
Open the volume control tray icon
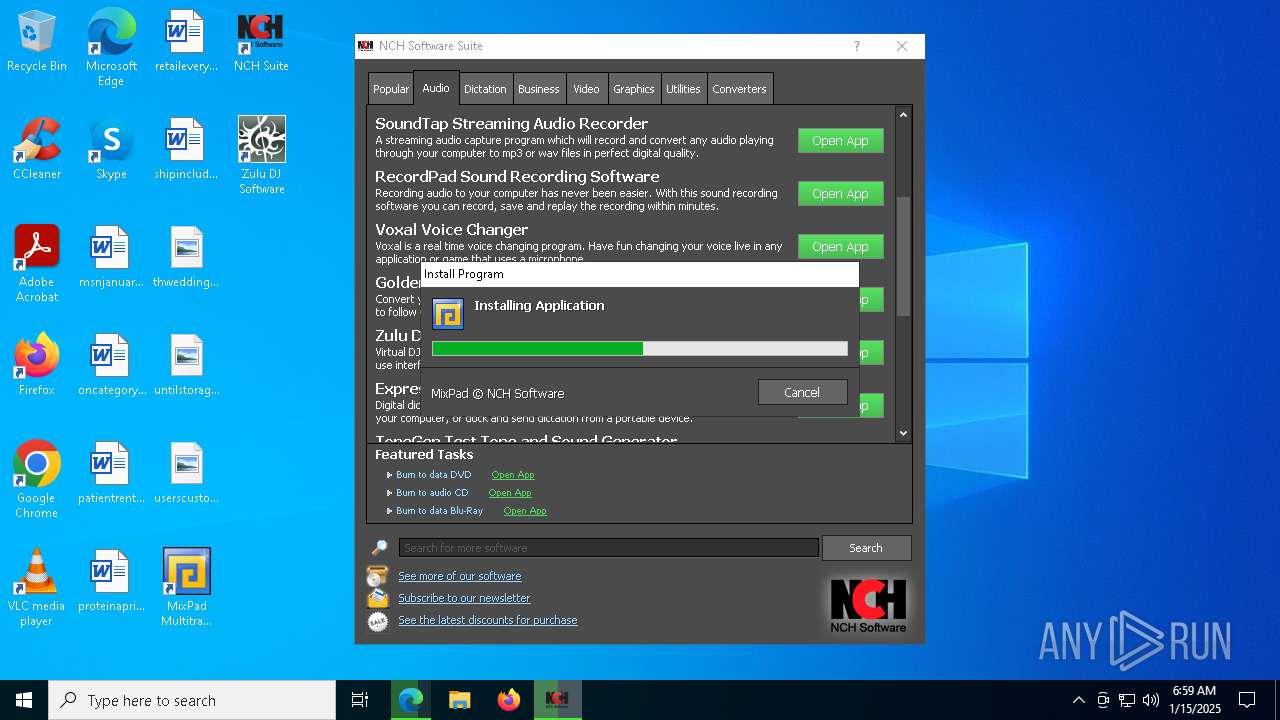point(1151,700)
